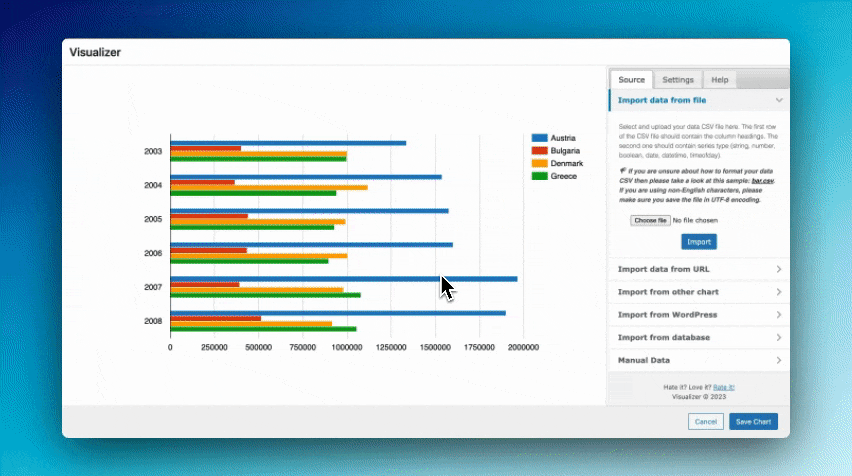This screenshot has height=476, width=852.
Task: Click the Greece green legend swatch
Action: [x=539, y=176]
